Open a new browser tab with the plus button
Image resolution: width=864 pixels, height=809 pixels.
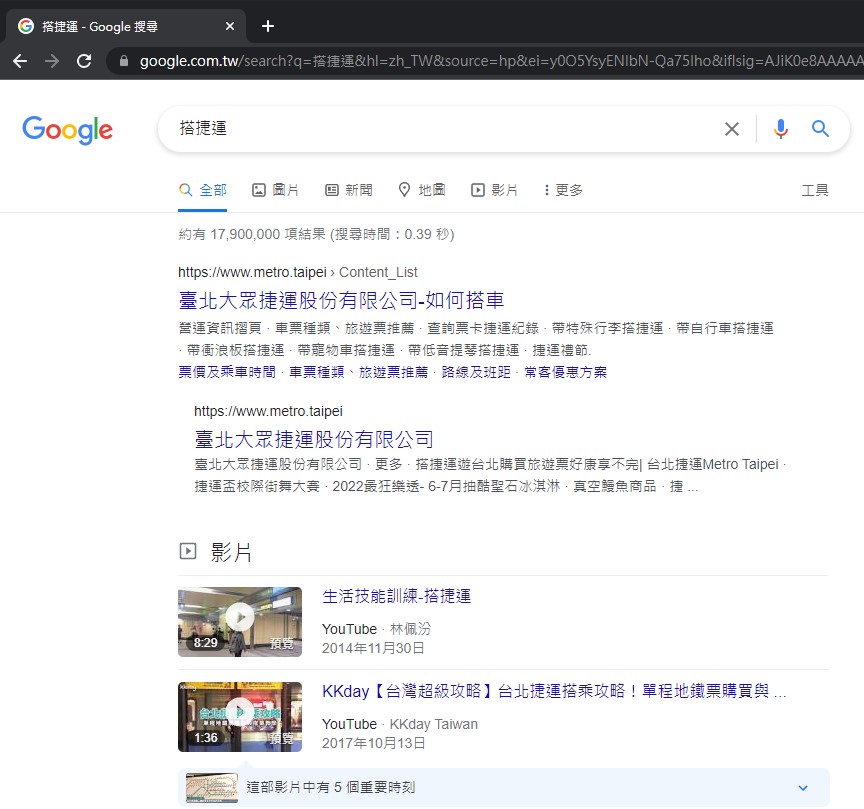[x=267, y=26]
